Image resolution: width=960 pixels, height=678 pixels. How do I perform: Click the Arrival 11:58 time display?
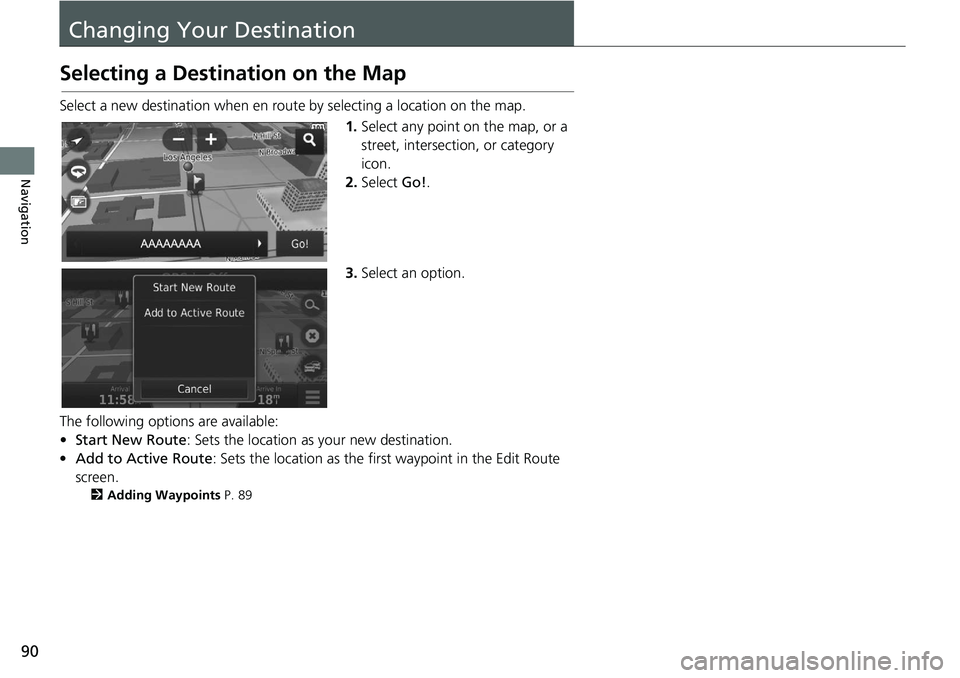tap(116, 395)
